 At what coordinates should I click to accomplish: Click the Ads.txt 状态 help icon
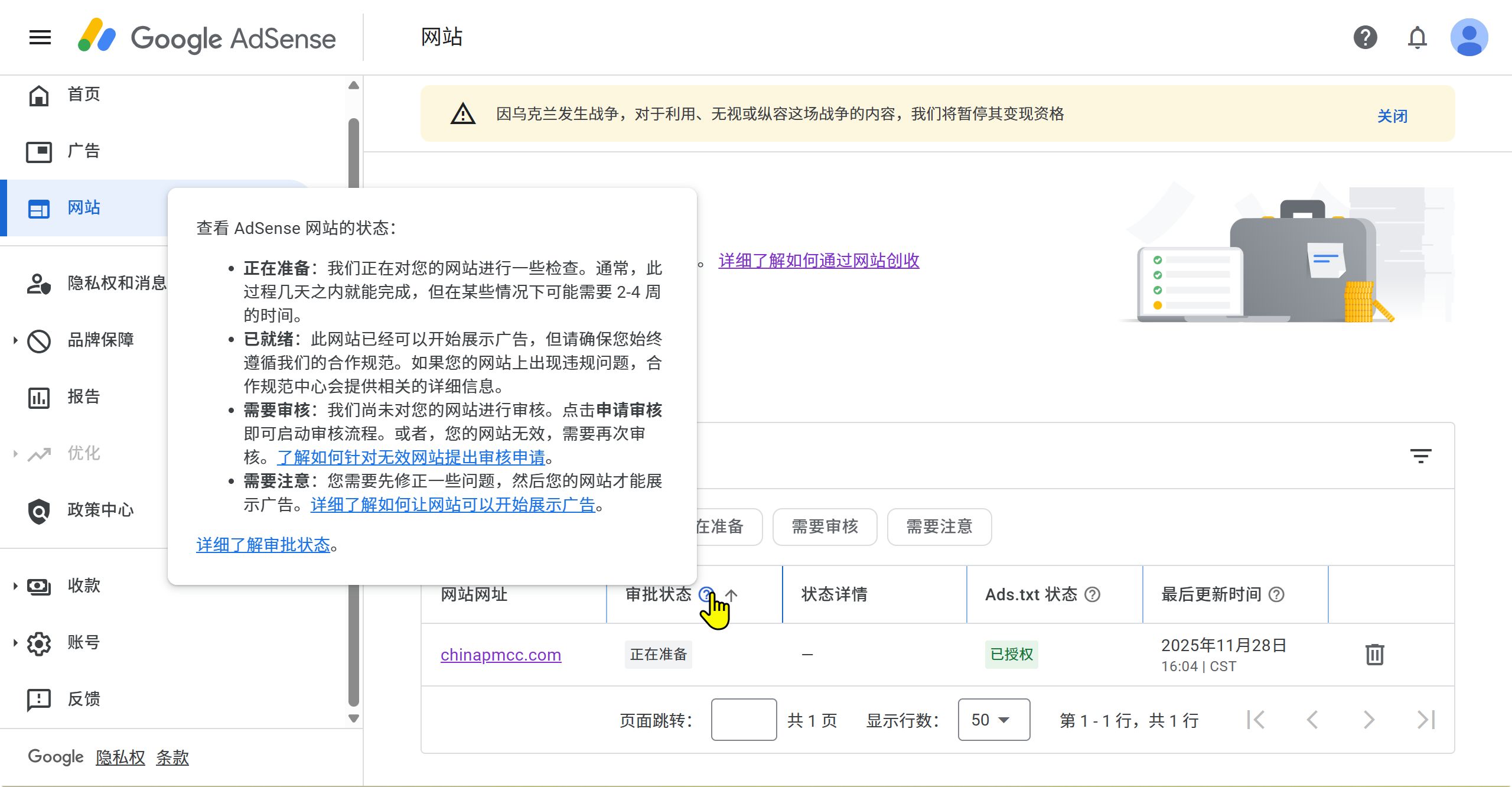1093,594
